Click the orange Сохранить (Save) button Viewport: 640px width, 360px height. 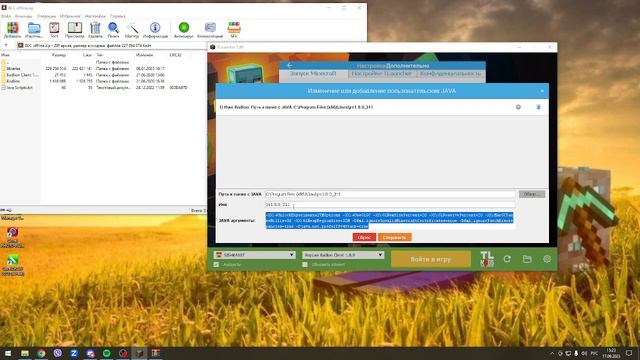tap(395, 237)
